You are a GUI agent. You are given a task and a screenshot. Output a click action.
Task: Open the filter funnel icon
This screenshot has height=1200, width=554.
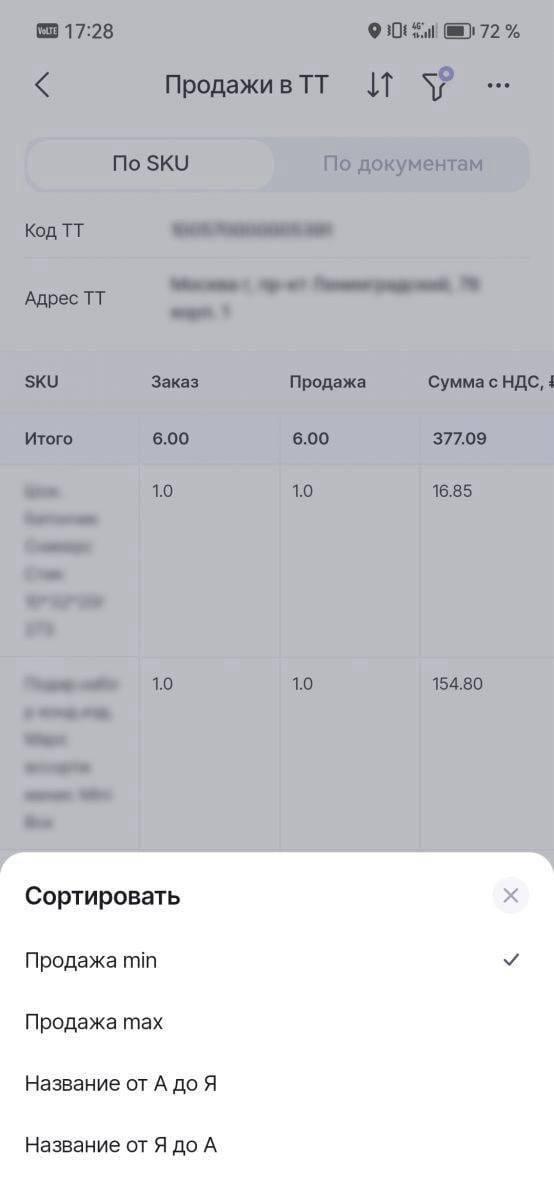pyautogui.click(x=438, y=85)
